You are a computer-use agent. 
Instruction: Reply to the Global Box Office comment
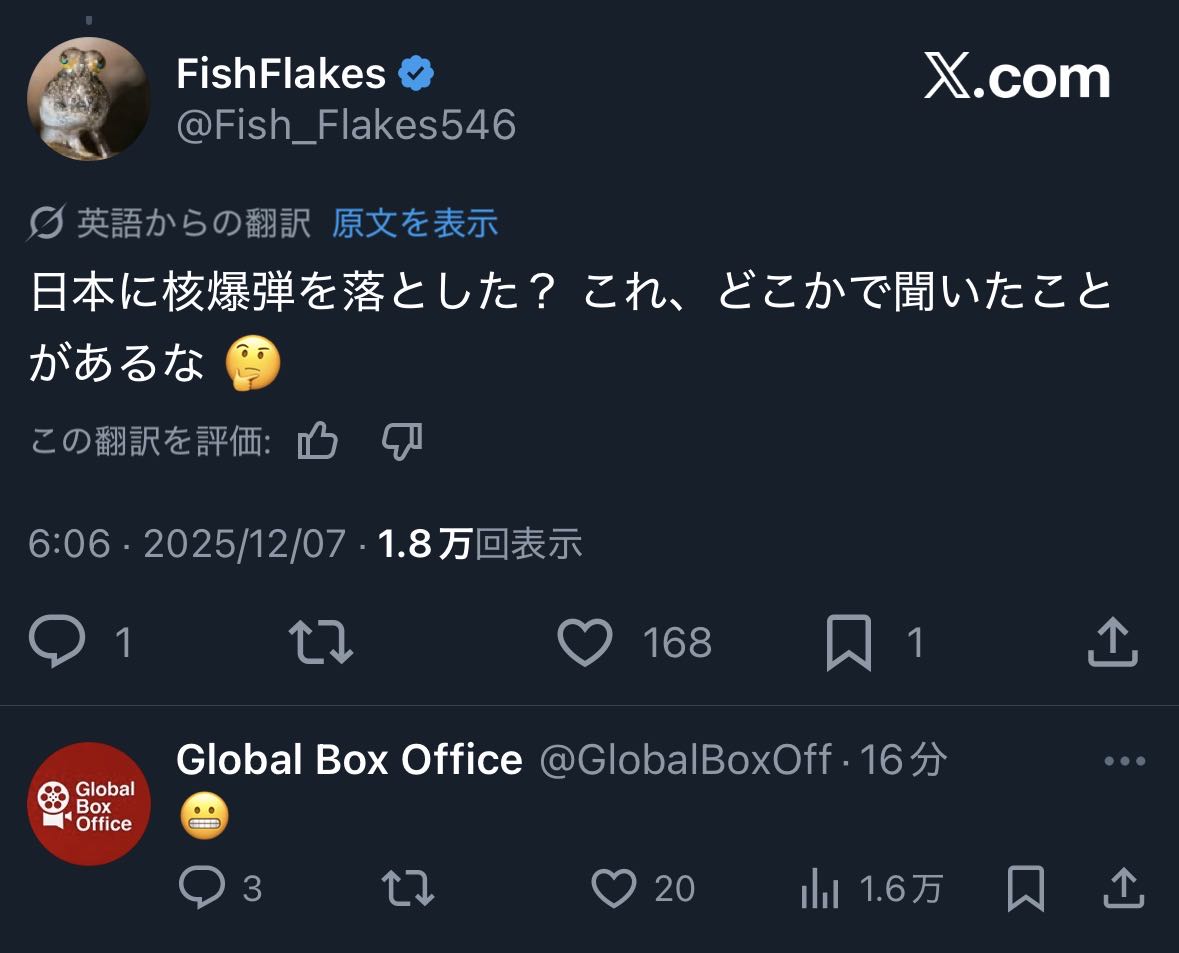pos(202,888)
